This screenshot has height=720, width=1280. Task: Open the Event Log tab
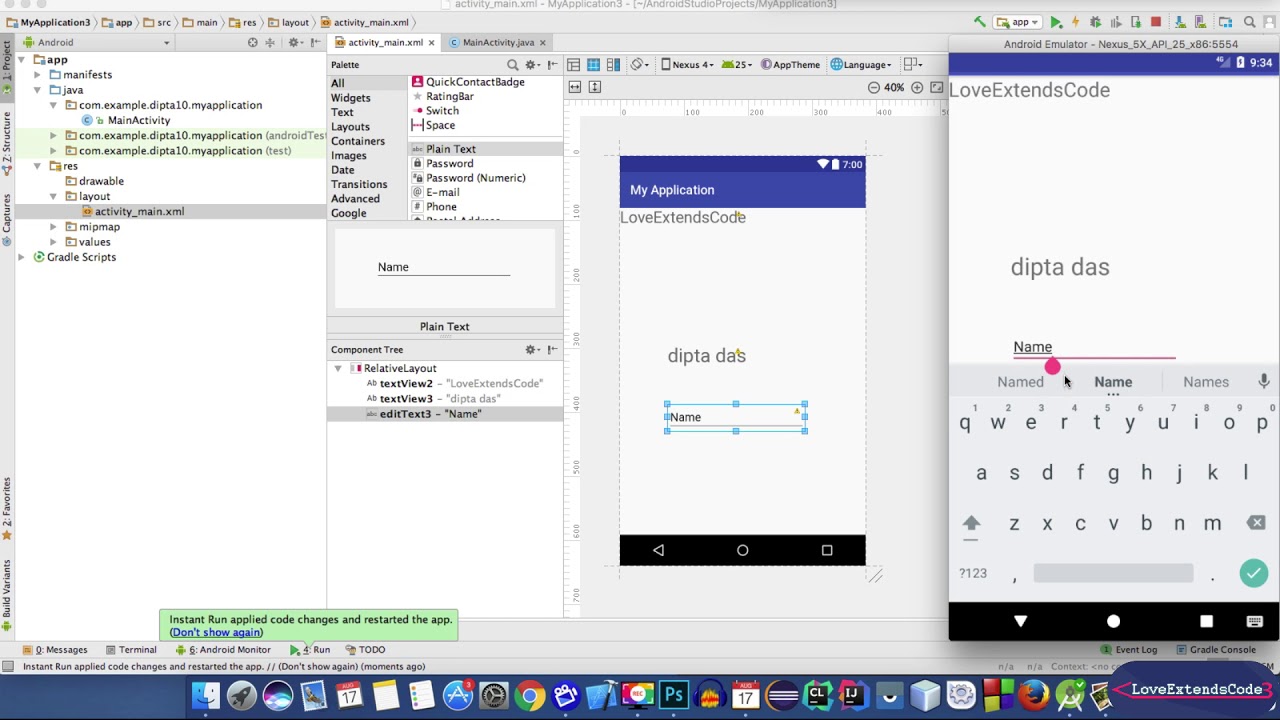[x=1129, y=650]
